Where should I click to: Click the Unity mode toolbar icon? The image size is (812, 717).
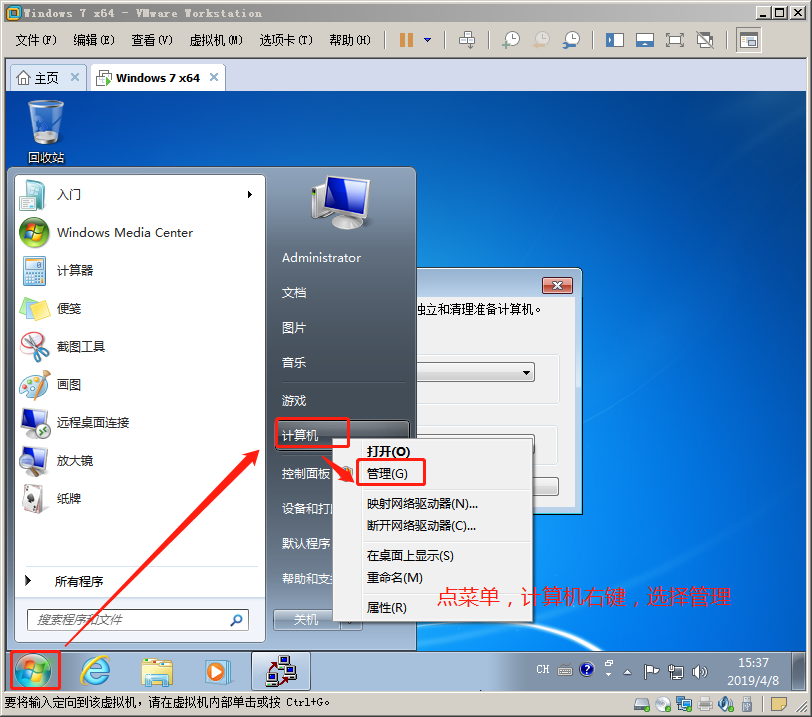pos(705,40)
